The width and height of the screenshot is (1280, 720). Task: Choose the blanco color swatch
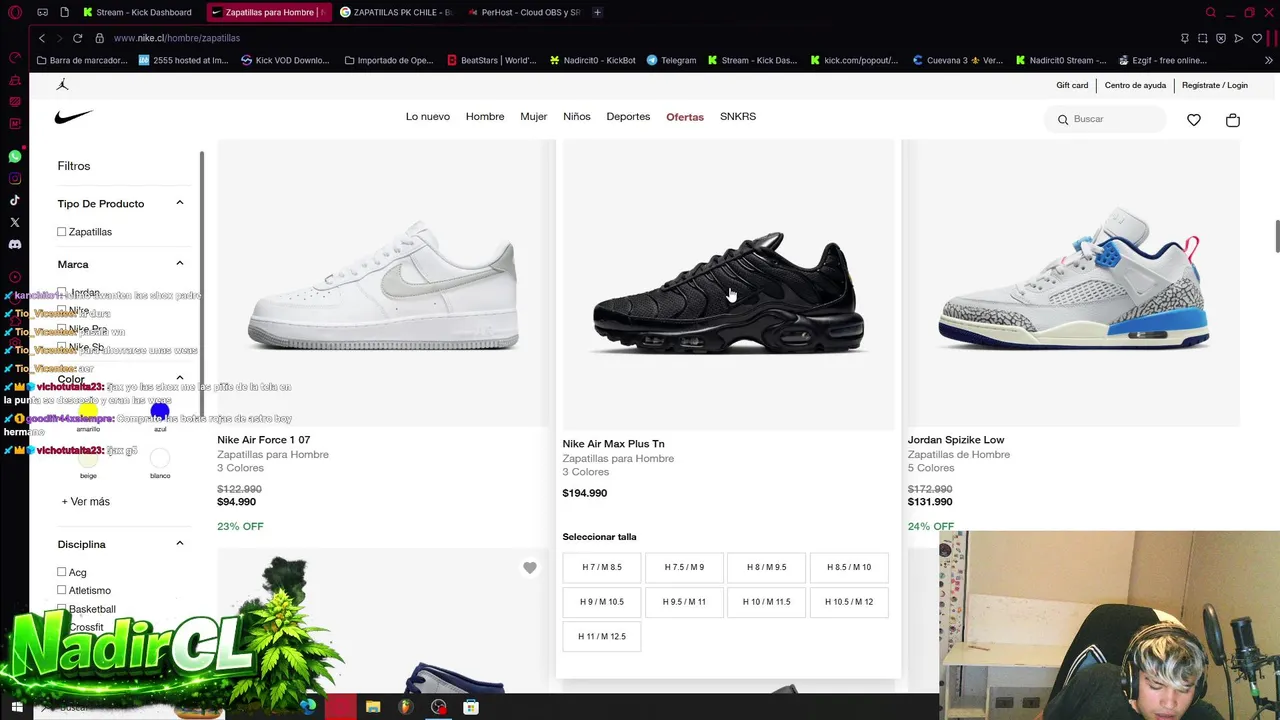160,458
